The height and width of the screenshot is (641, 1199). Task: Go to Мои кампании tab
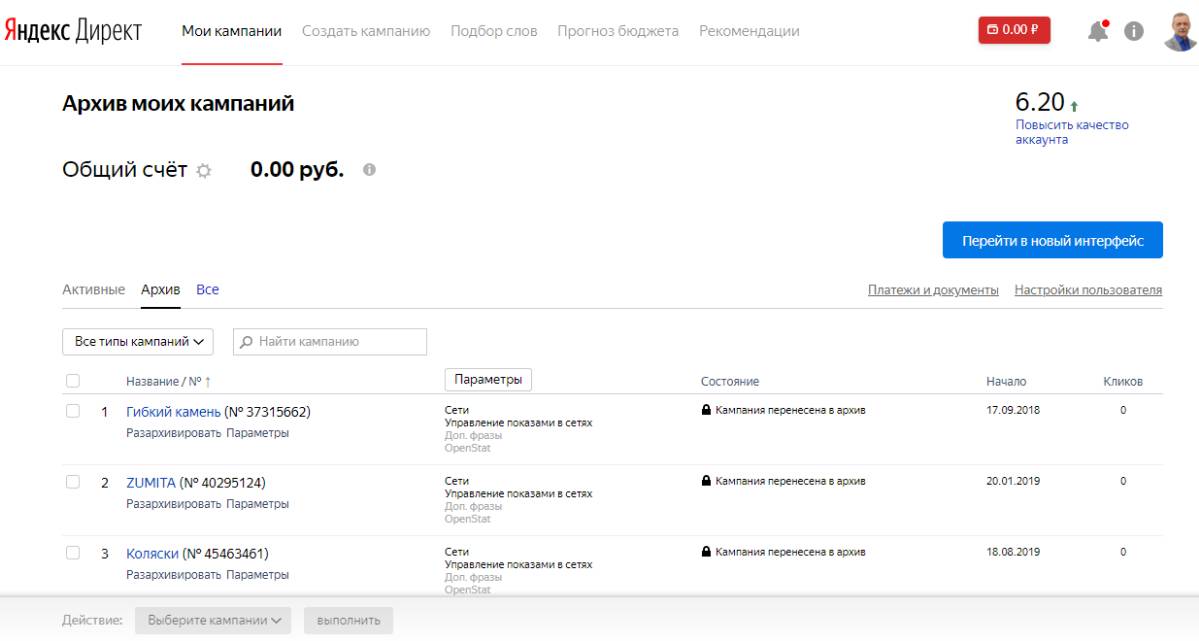coord(232,31)
